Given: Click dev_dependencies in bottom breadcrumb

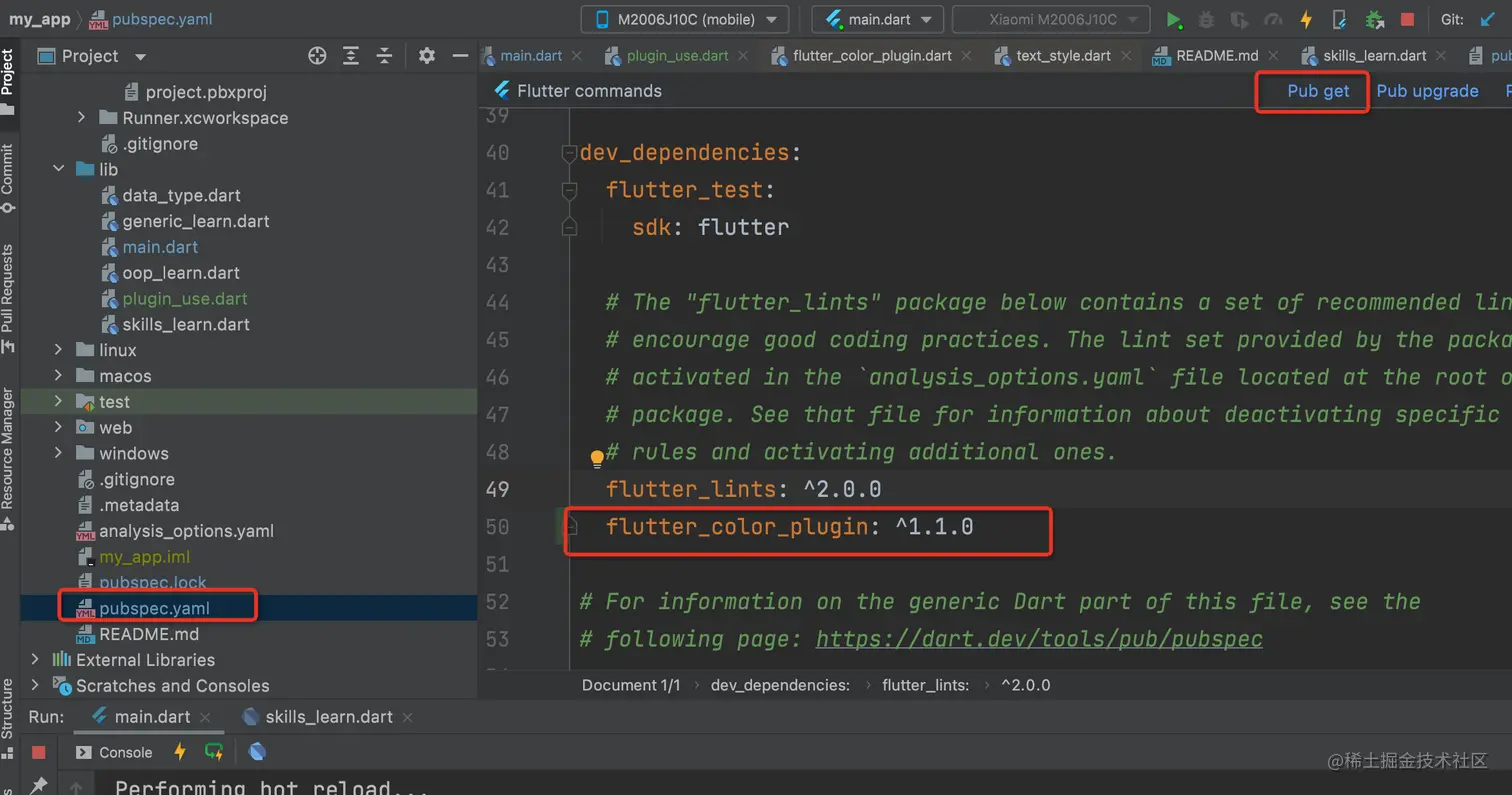Looking at the screenshot, I should coord(780,685).
